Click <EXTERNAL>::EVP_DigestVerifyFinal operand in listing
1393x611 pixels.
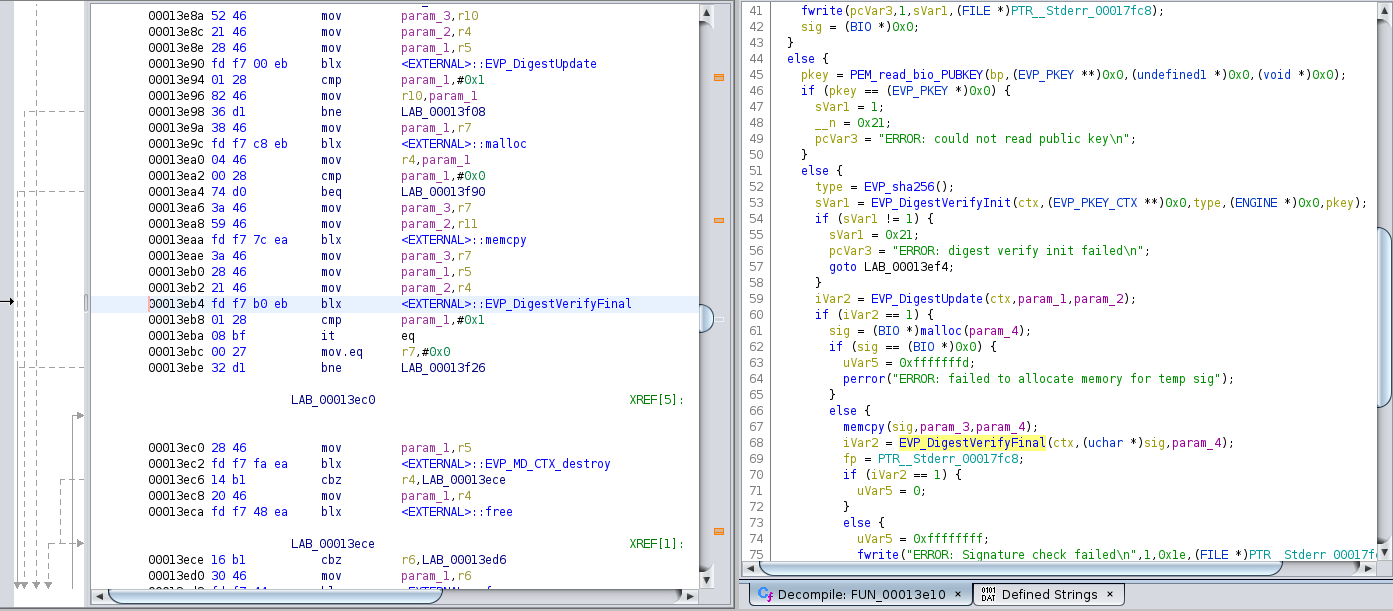click(x=516, y=304)
